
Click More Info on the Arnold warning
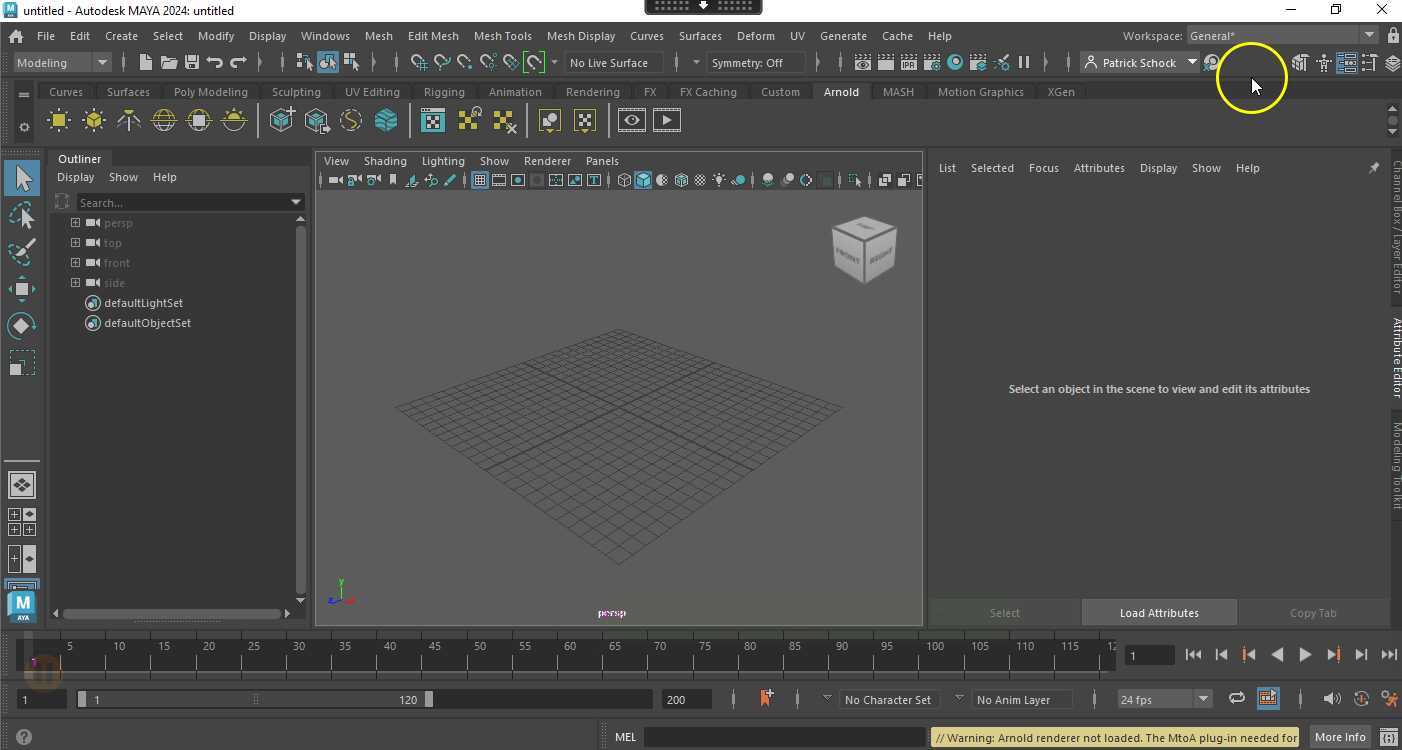1339,737
